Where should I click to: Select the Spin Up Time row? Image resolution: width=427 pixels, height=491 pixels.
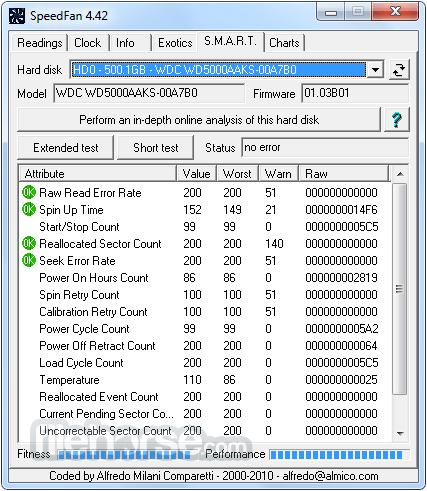click(205, 210)
